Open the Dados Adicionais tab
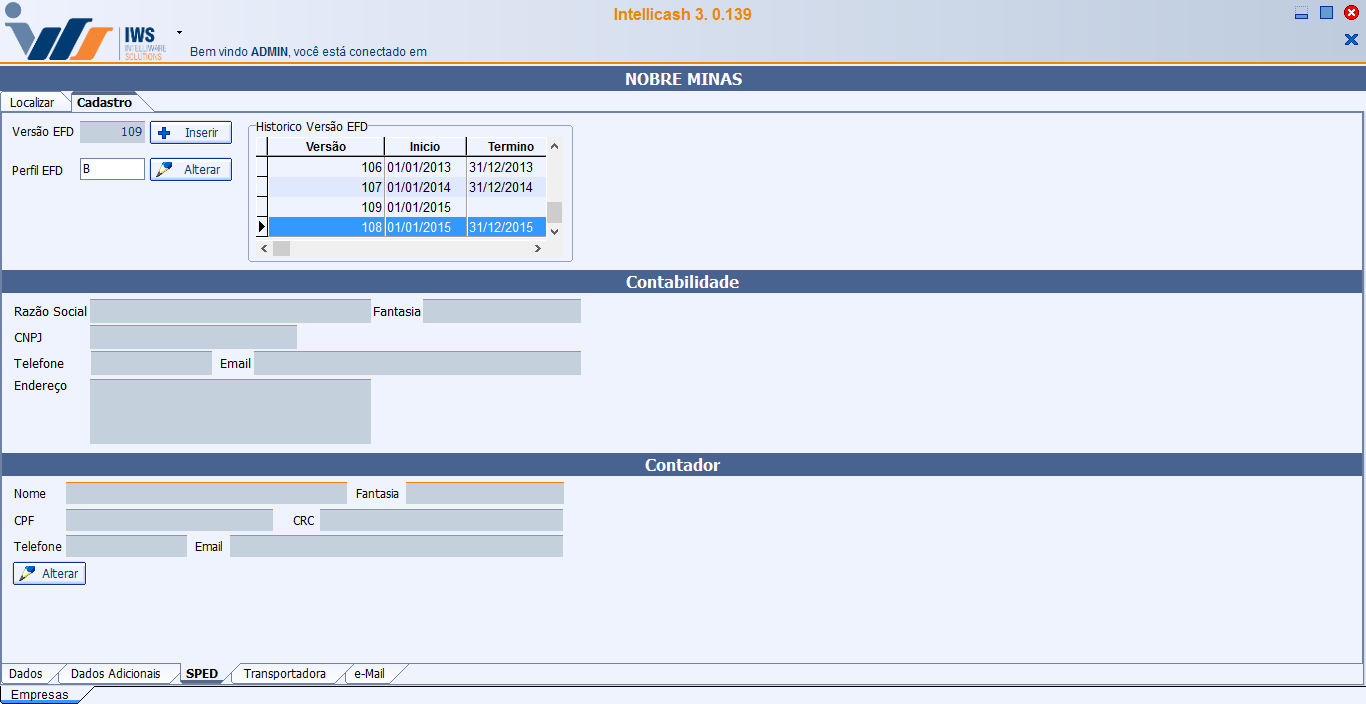 [x=116, y=674]
